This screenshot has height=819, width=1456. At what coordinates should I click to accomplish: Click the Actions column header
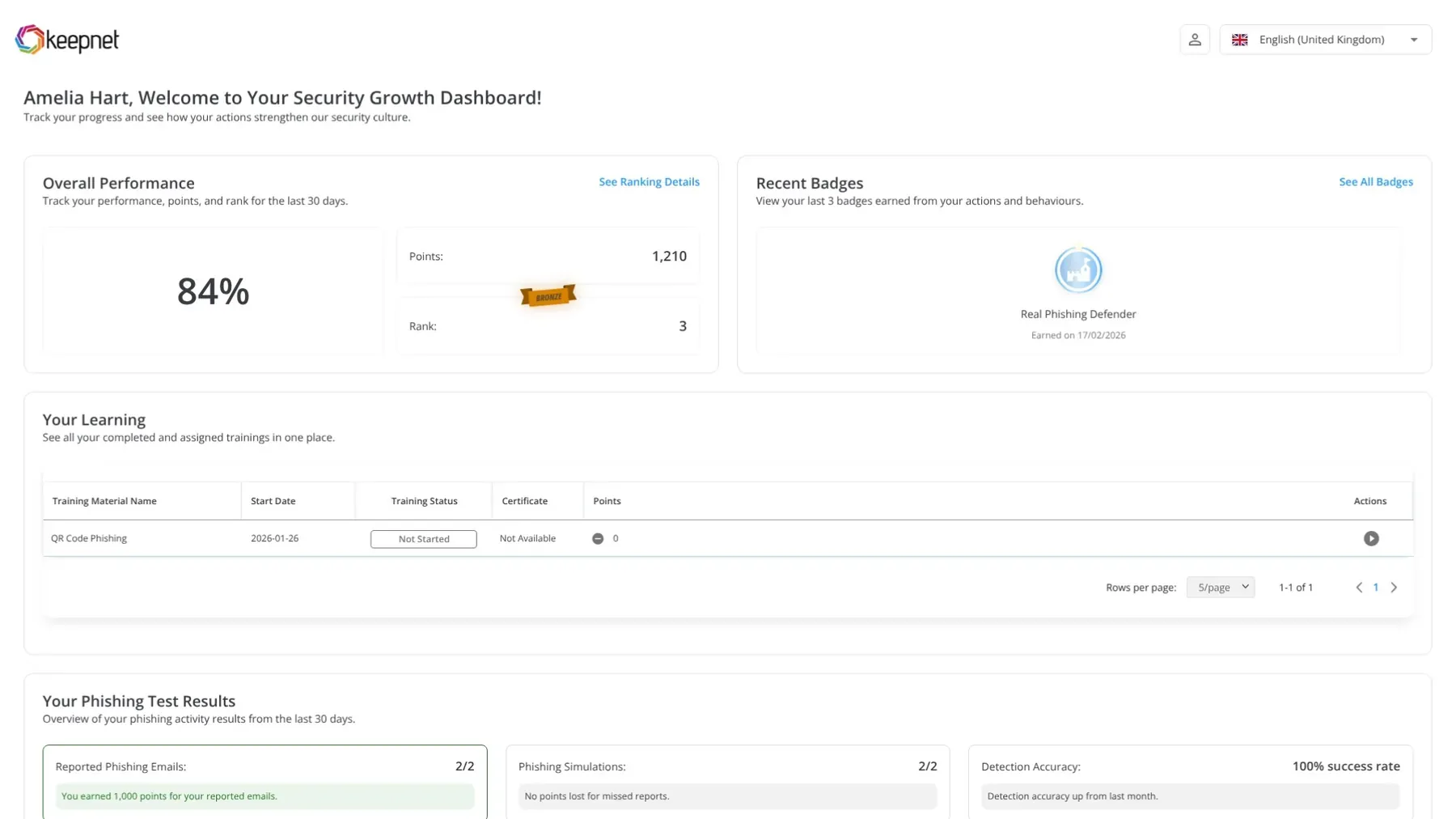click(x=1369, y=501)
